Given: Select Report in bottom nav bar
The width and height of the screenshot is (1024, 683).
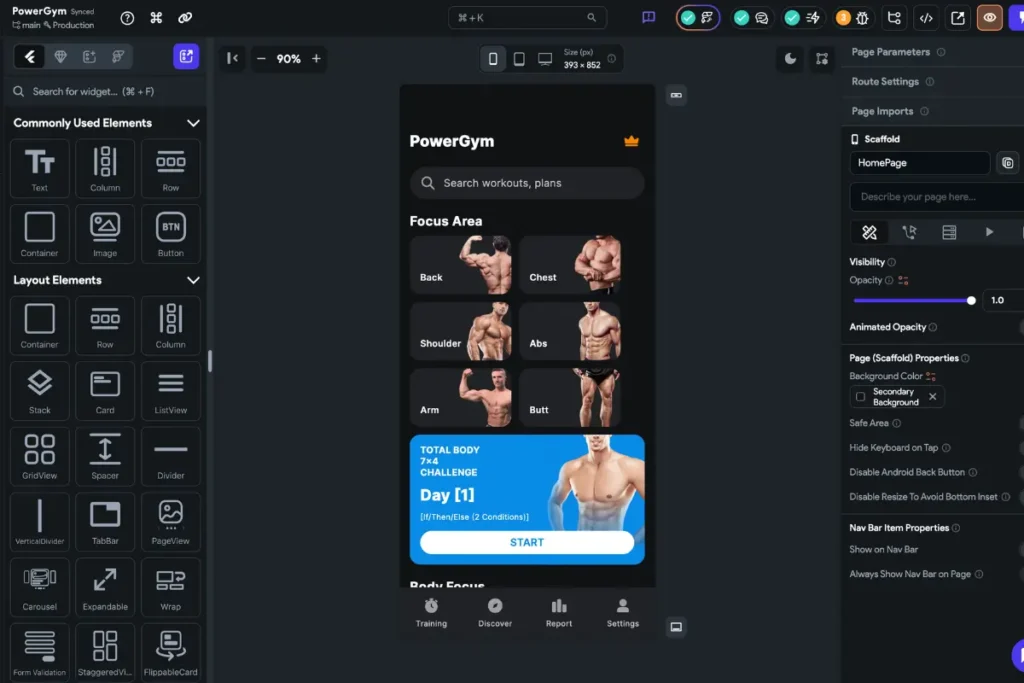Looking at the screenshot, I should click(558, 612).
